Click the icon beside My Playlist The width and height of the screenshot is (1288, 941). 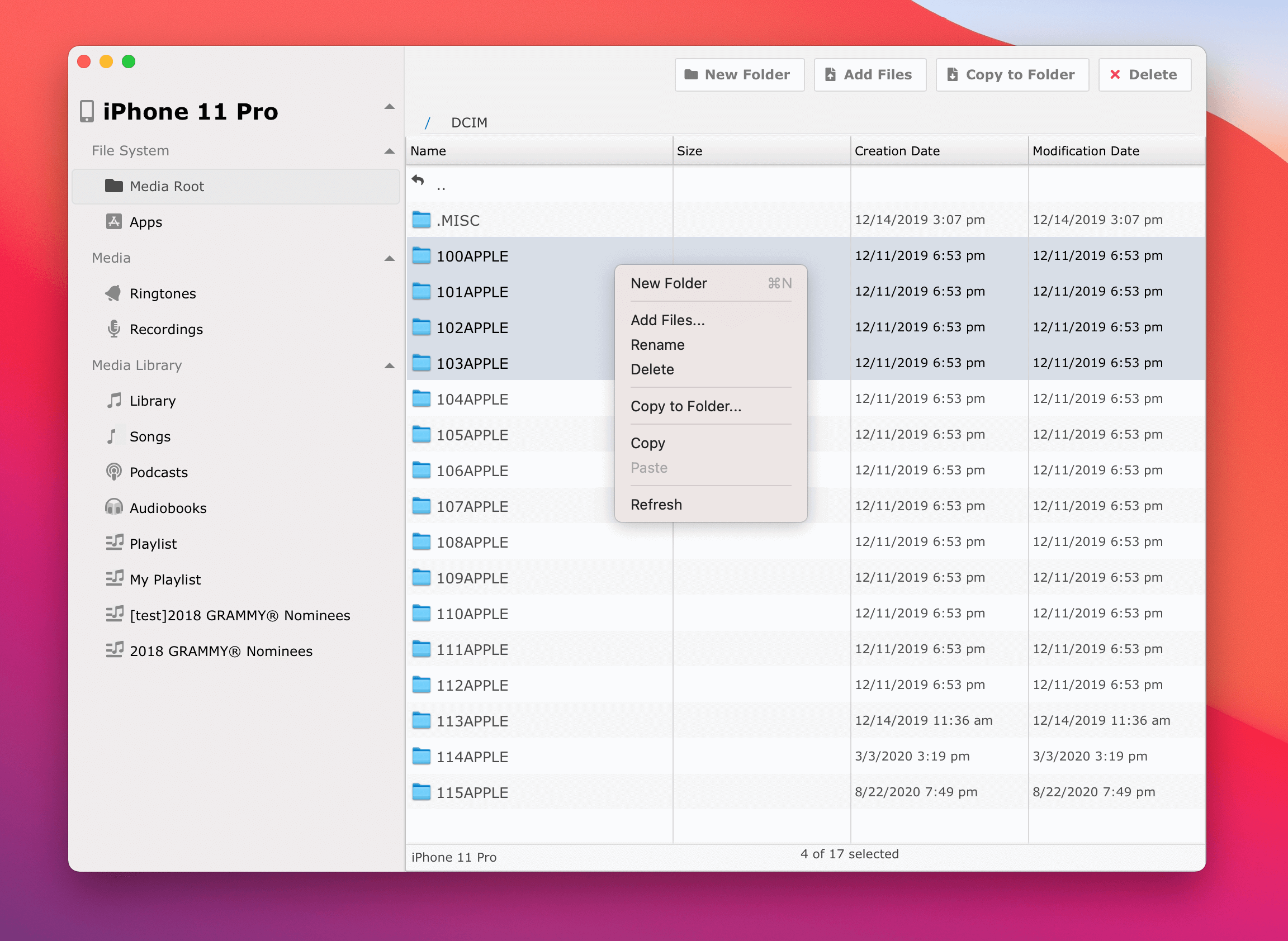pos(115,578)
